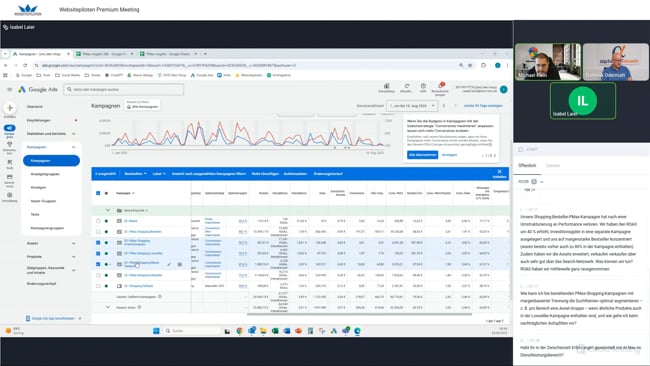
Task: Open Anzeigengruppen in sidebar
Action: (x=45, y=174)
